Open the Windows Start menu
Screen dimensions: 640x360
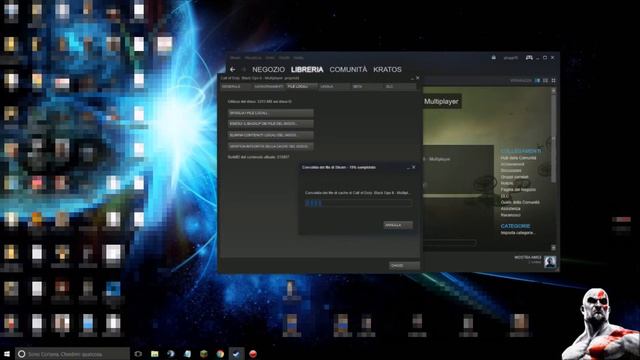pos(7,354)
